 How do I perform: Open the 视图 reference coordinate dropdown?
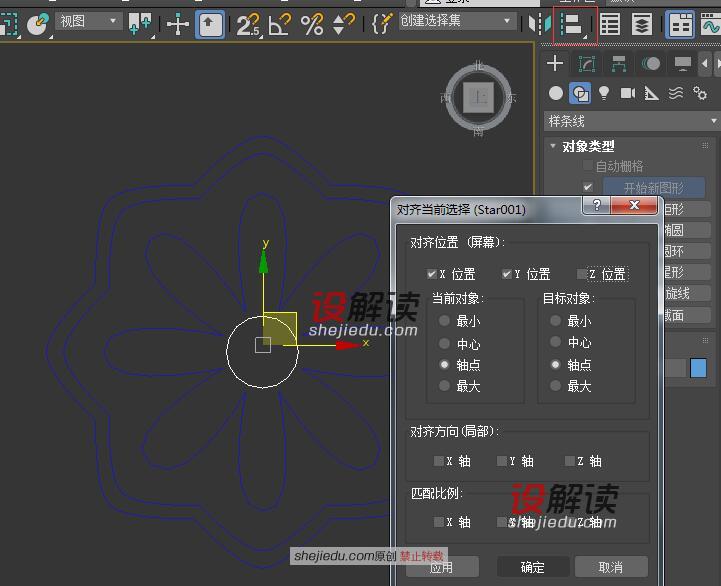88,21
